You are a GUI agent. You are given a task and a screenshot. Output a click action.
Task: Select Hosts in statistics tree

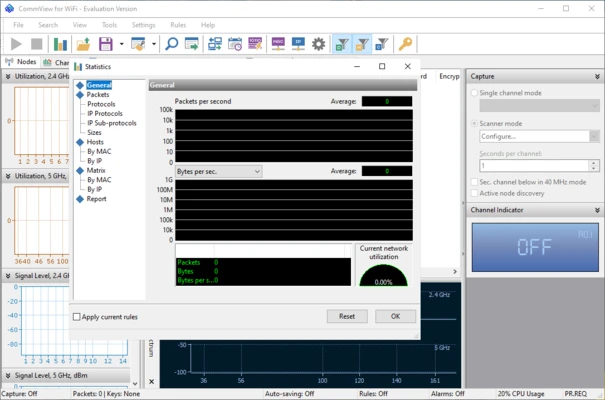pos(95,142)
